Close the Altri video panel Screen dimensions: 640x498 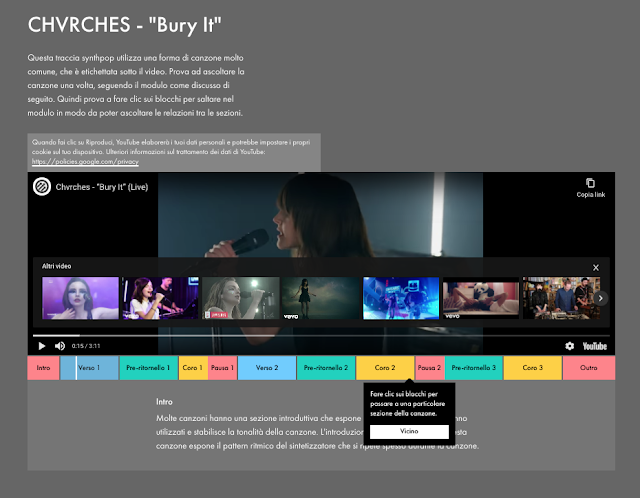click(596, 268)
